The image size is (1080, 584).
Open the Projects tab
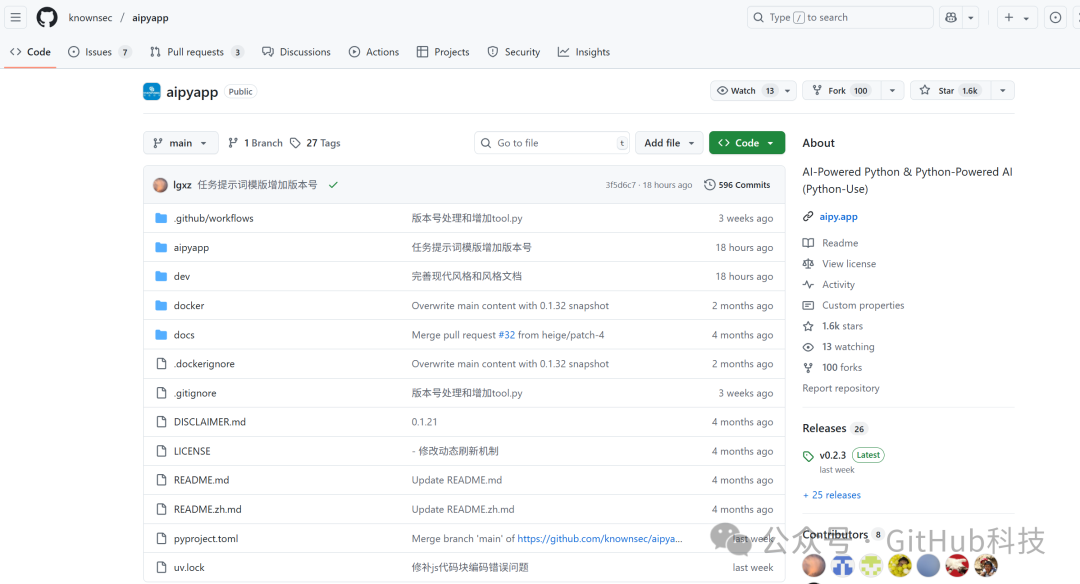[443, 52]
